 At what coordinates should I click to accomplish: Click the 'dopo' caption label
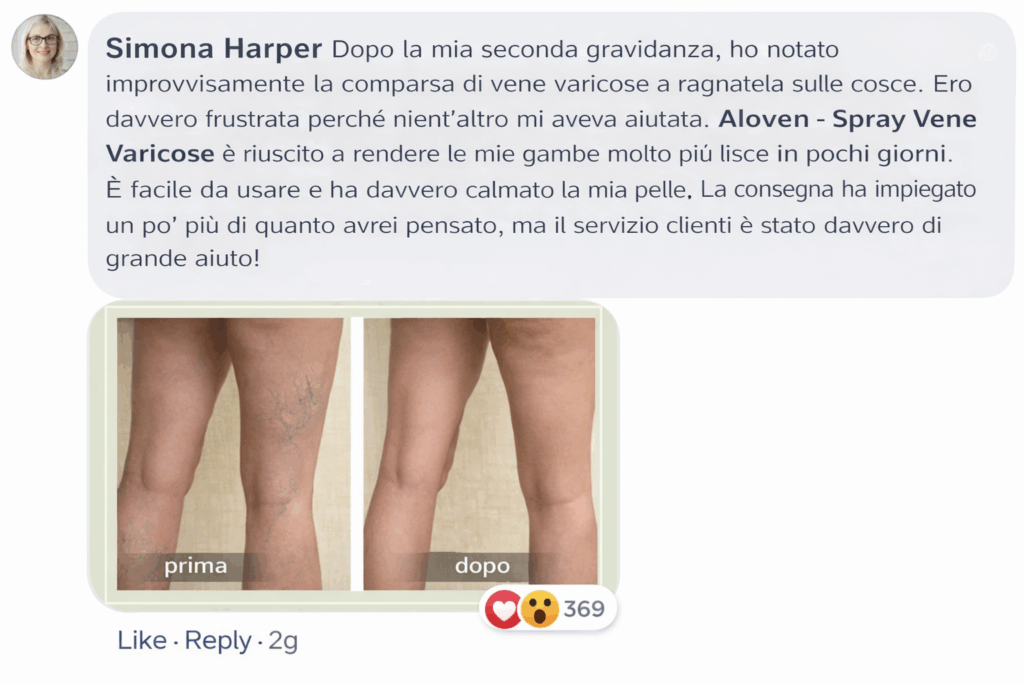pos(482,565)
